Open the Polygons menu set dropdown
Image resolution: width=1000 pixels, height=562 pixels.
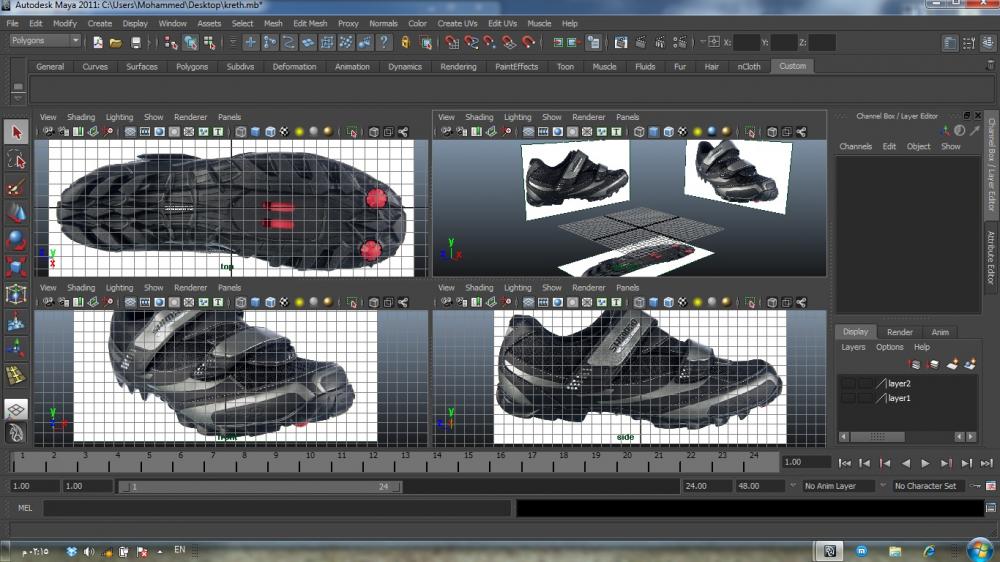pyautogui.click(x=45, y=41)
